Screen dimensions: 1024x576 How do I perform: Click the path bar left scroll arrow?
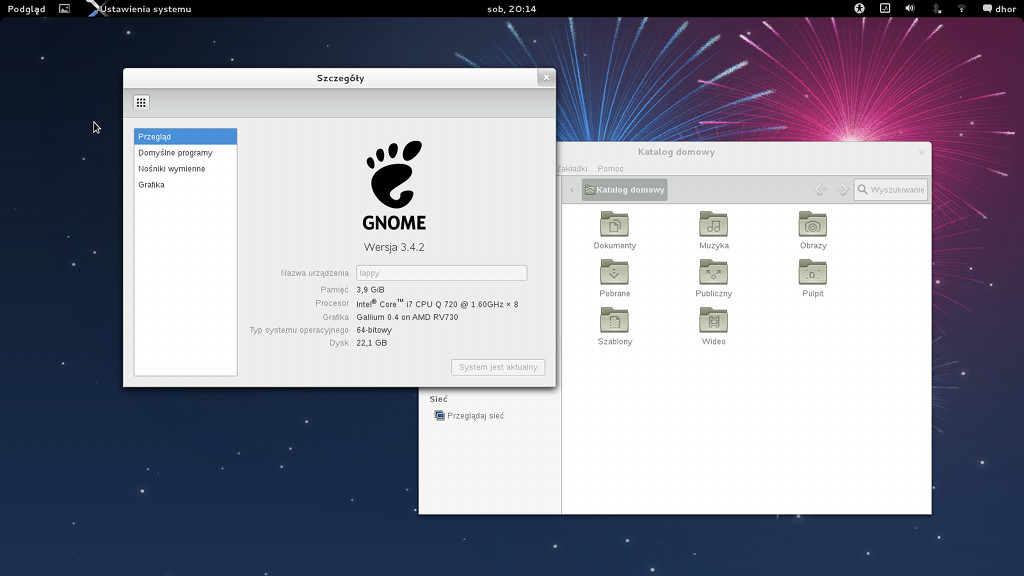click(571, 190)
